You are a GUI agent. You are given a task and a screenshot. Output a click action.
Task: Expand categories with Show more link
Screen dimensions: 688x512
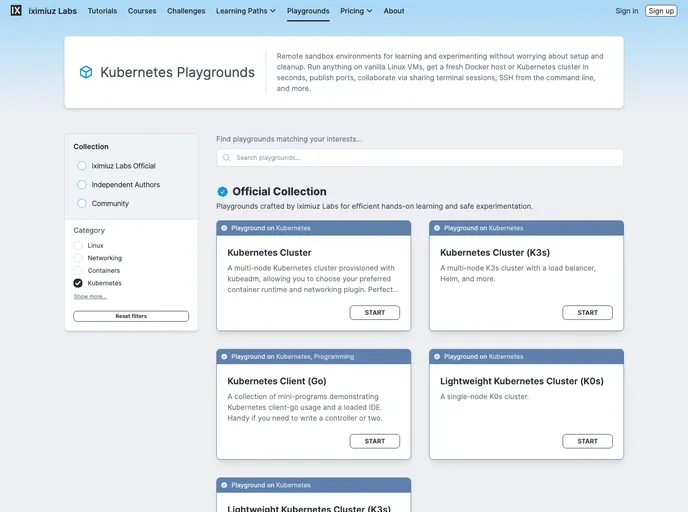pos(90,296)
